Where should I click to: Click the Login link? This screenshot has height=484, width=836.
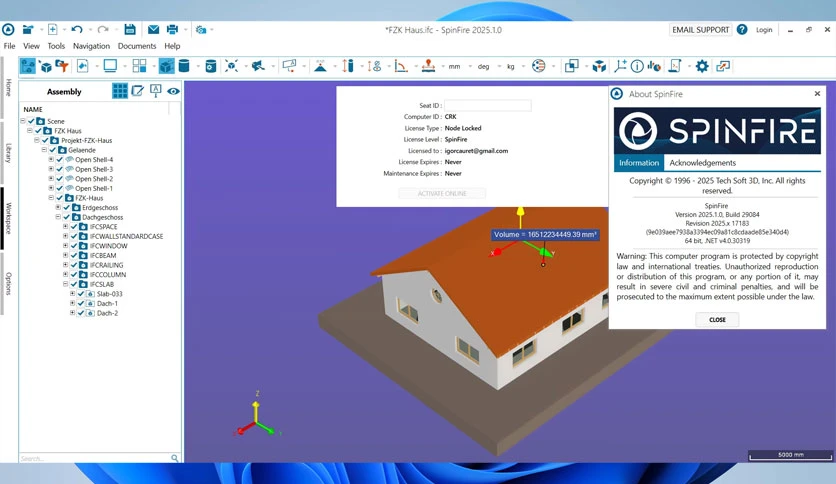763,30
